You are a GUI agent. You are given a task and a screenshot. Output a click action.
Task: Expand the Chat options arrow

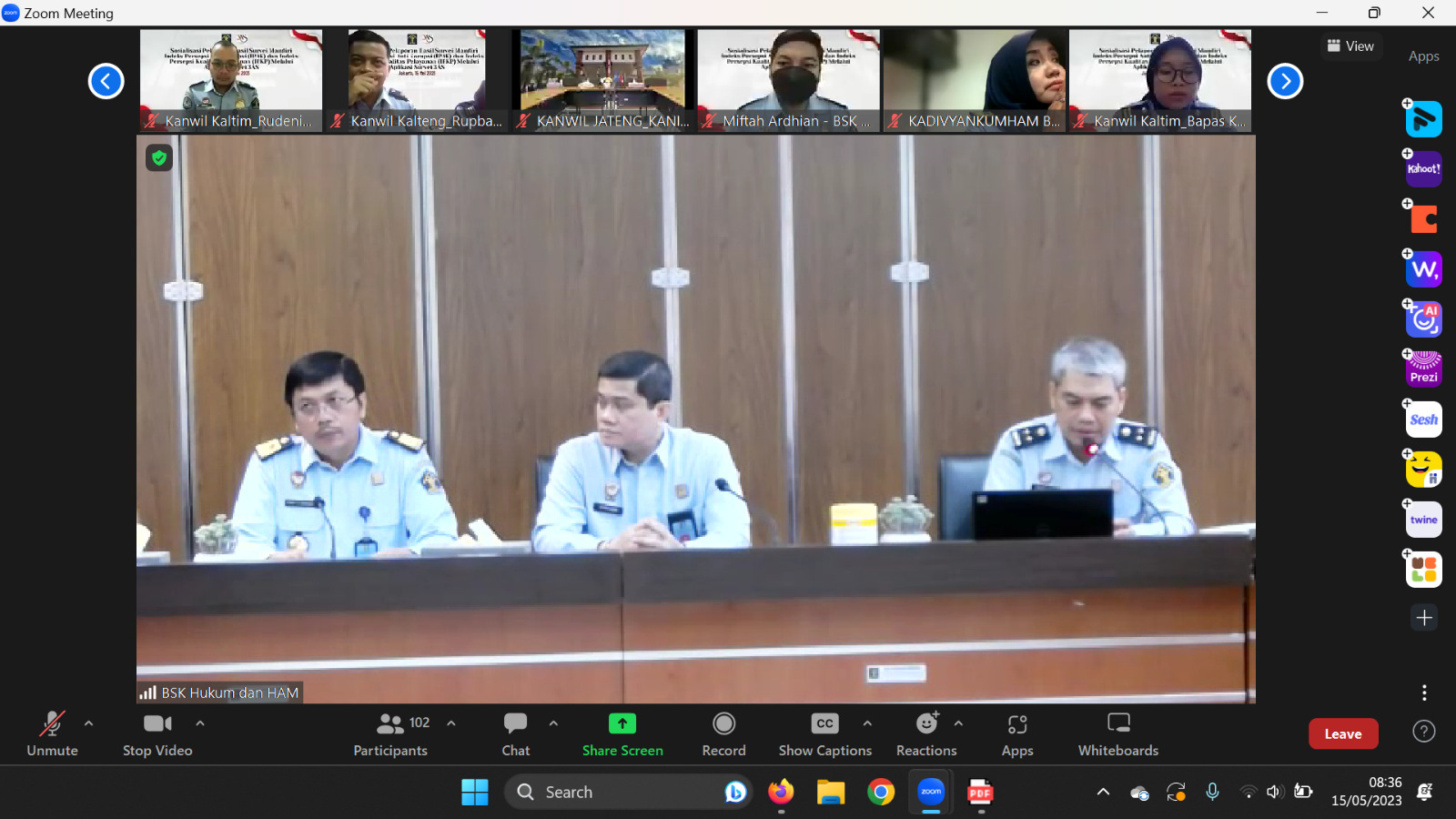click(553, 723)
